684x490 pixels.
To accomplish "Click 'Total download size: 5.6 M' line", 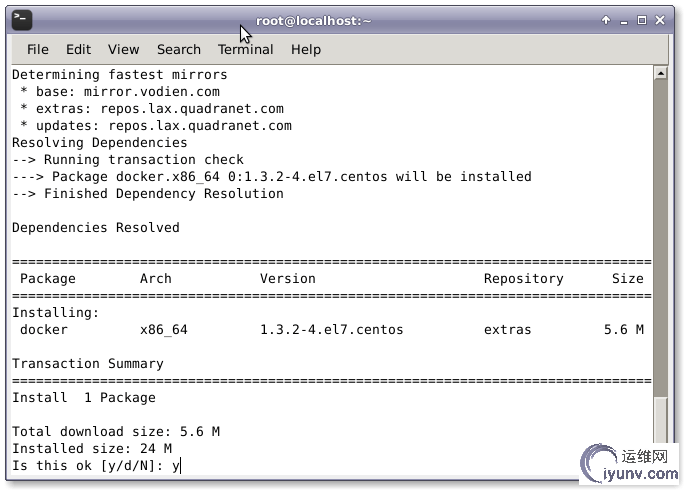I will (x=116, y=432).
